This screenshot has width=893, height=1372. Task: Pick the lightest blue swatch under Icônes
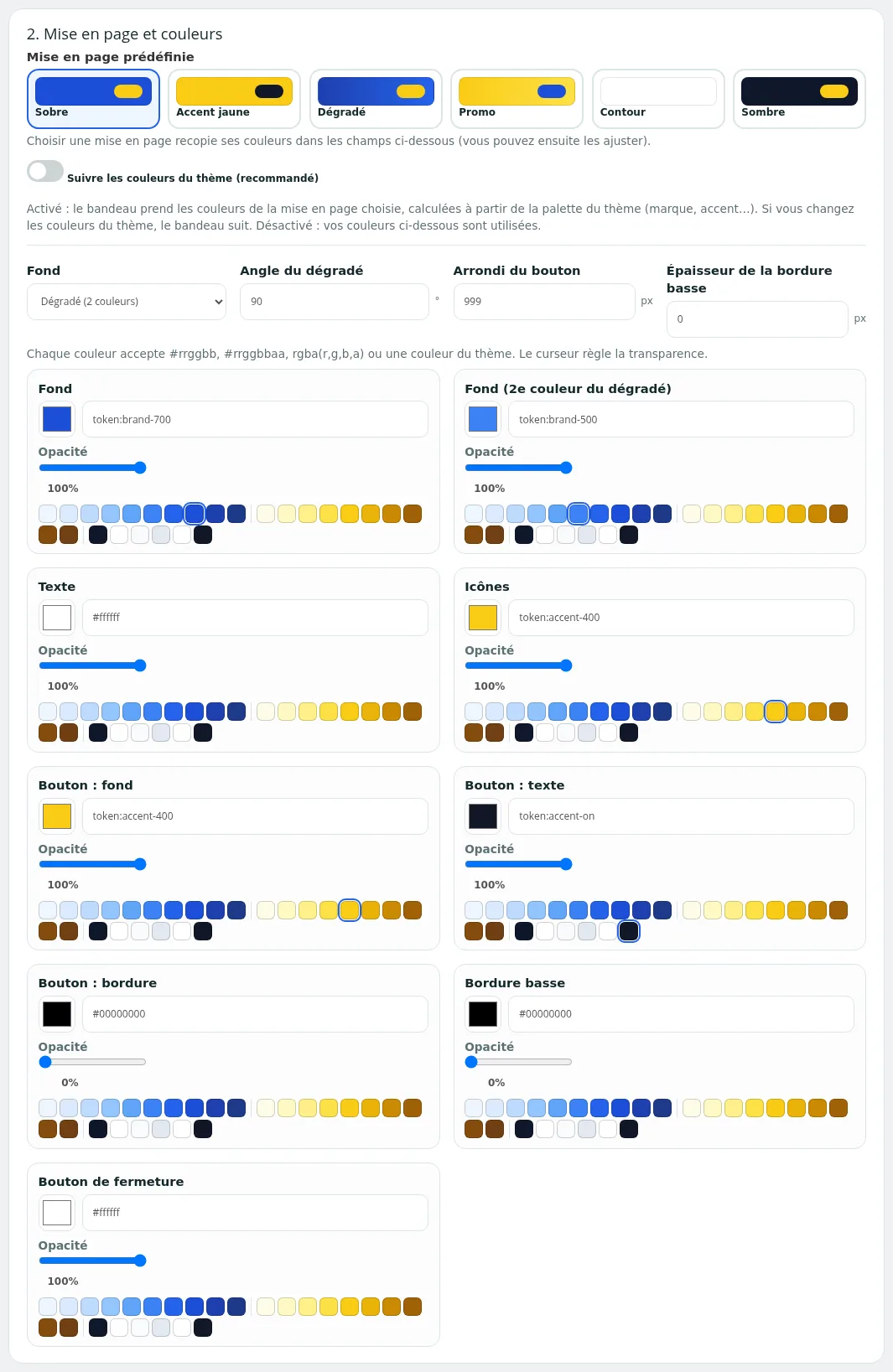click(474, 712)
